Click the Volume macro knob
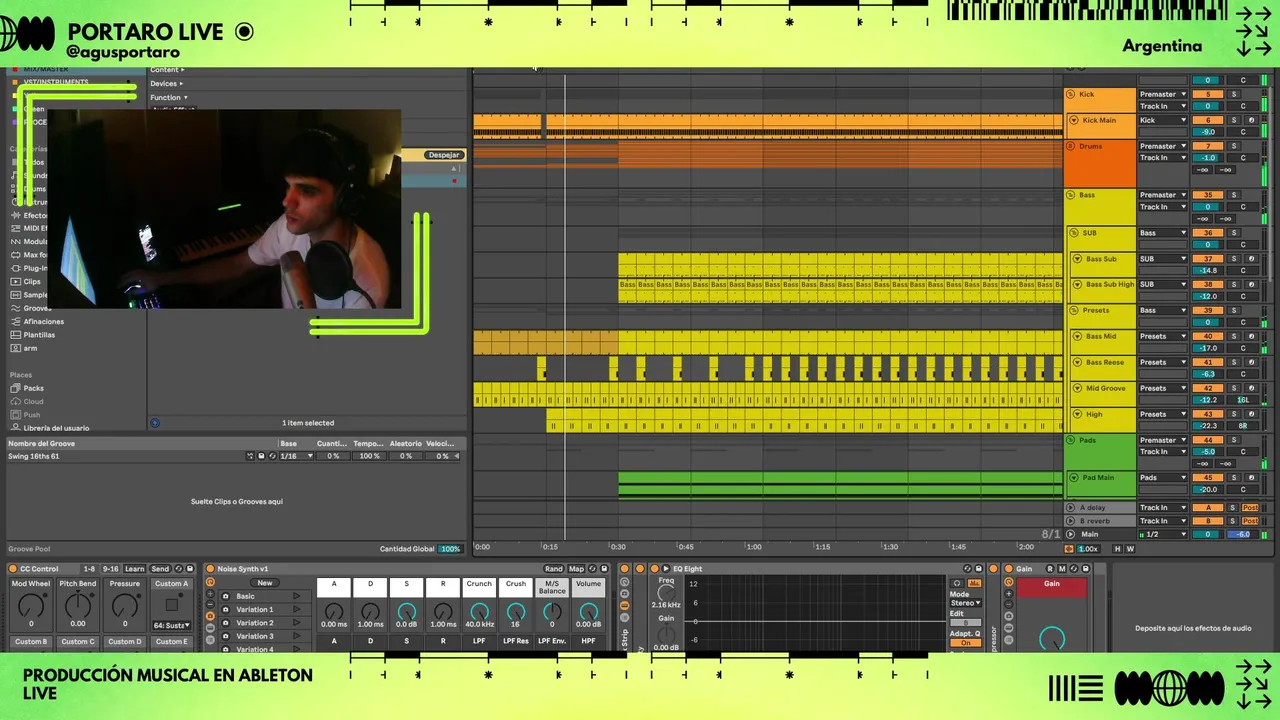 (588, 611)
